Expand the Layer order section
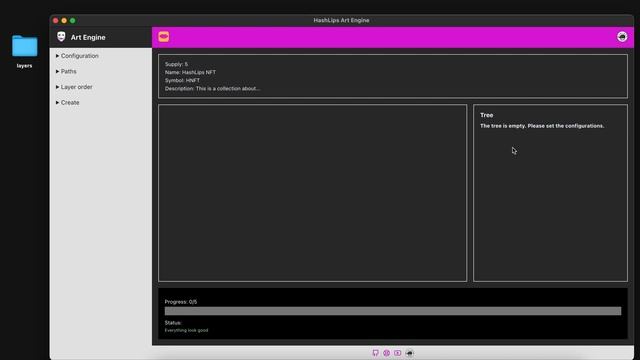 (74, 87)
